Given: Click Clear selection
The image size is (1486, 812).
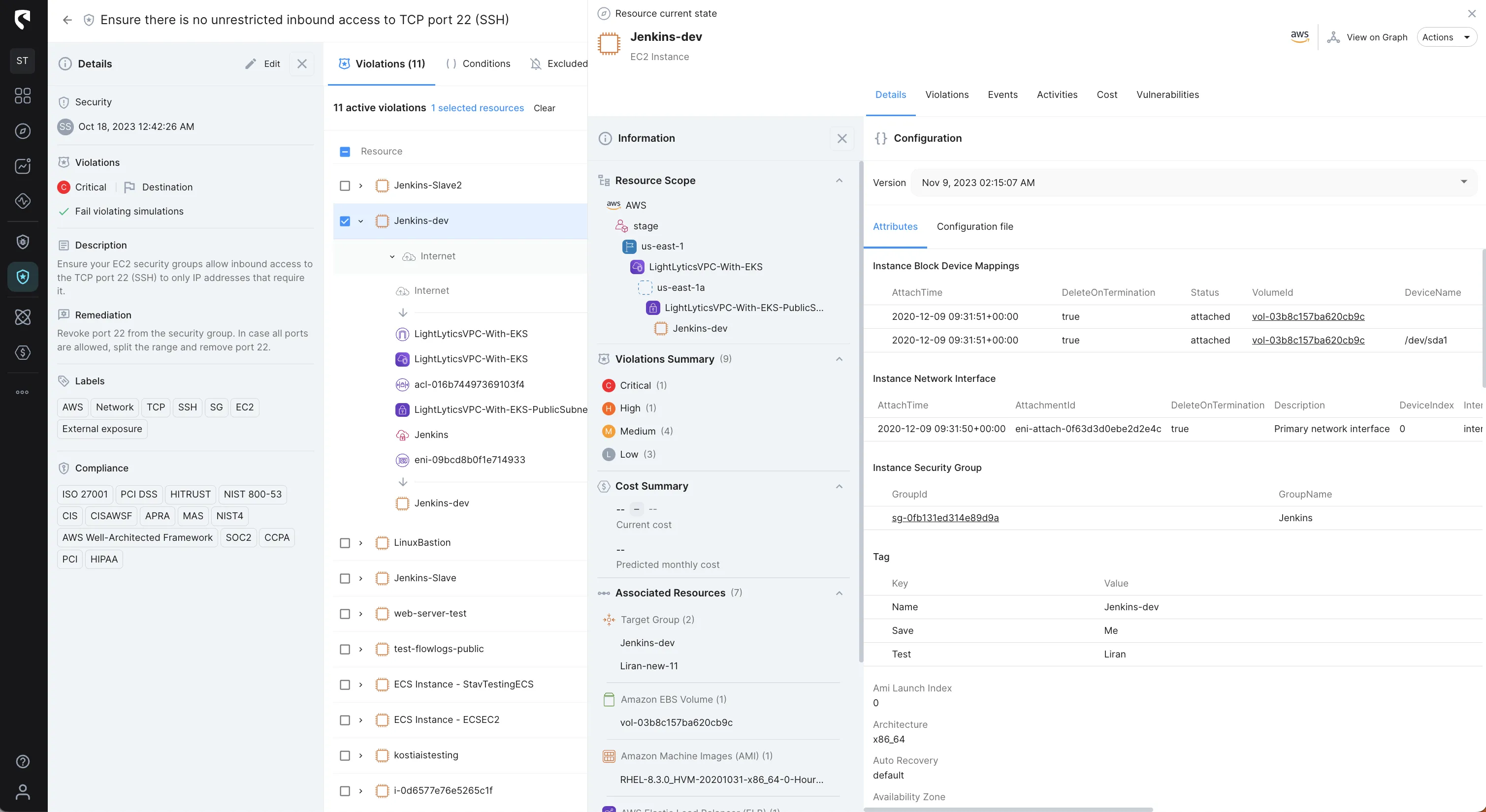Looking at the screenshot, I should point(544,108).
